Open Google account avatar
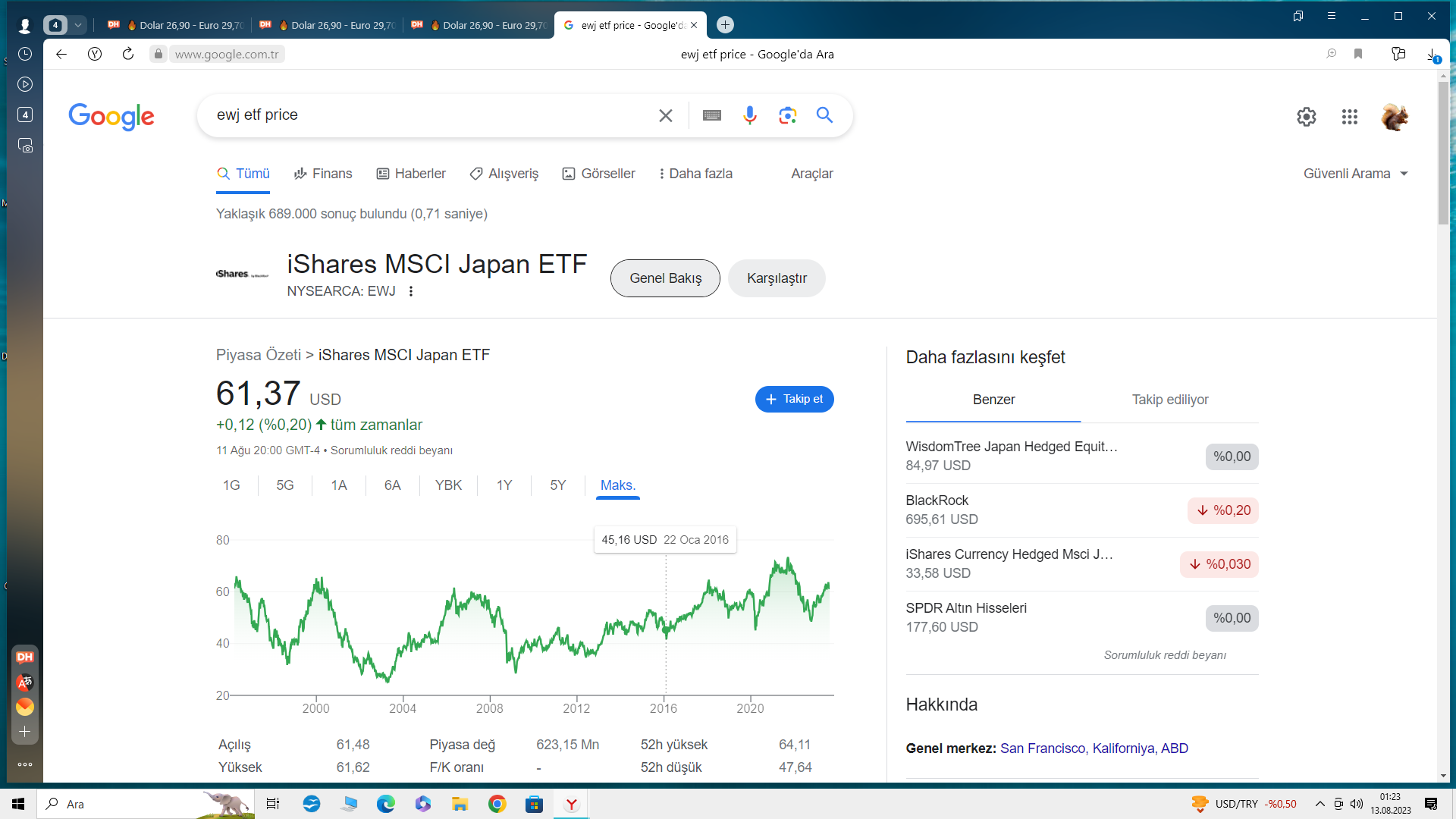The image size is (1456, 819). [x=1394, y=117]
